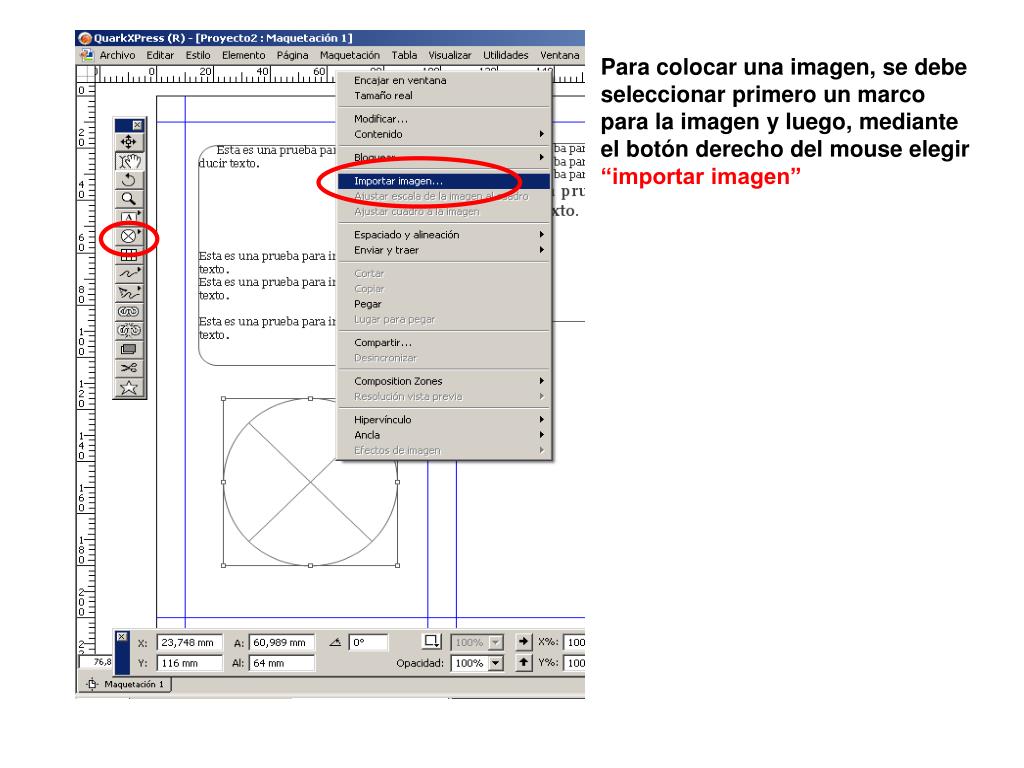Select the Text Box tool
The image size is (1024, 768).
(129, 216)
